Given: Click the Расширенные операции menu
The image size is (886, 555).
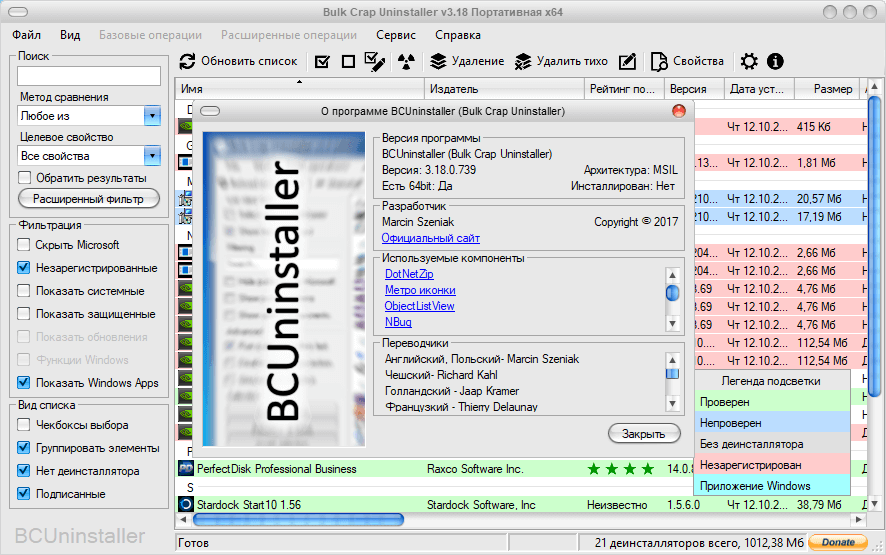Looking at the screenshot, I should (289, 35).
